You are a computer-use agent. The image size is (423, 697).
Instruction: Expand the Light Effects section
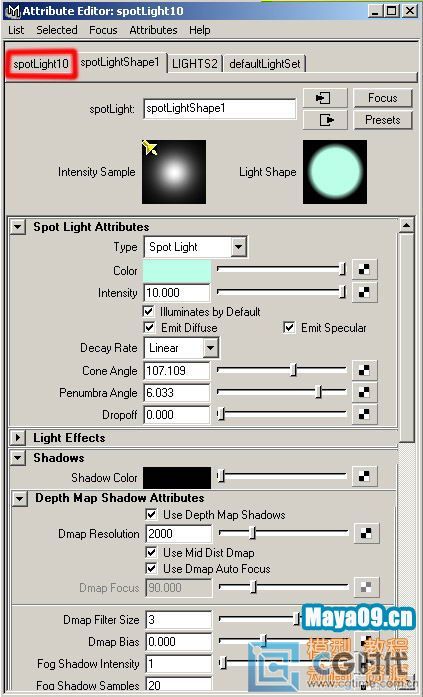[x=18, y=438]
